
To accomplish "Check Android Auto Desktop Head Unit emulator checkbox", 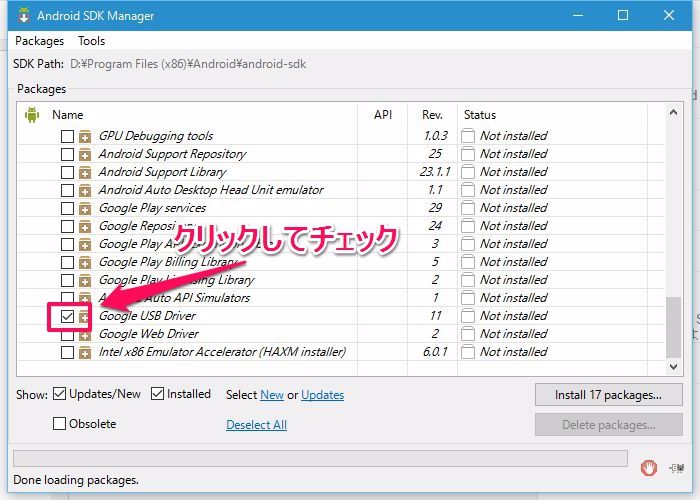I will [x=67, y=190].
